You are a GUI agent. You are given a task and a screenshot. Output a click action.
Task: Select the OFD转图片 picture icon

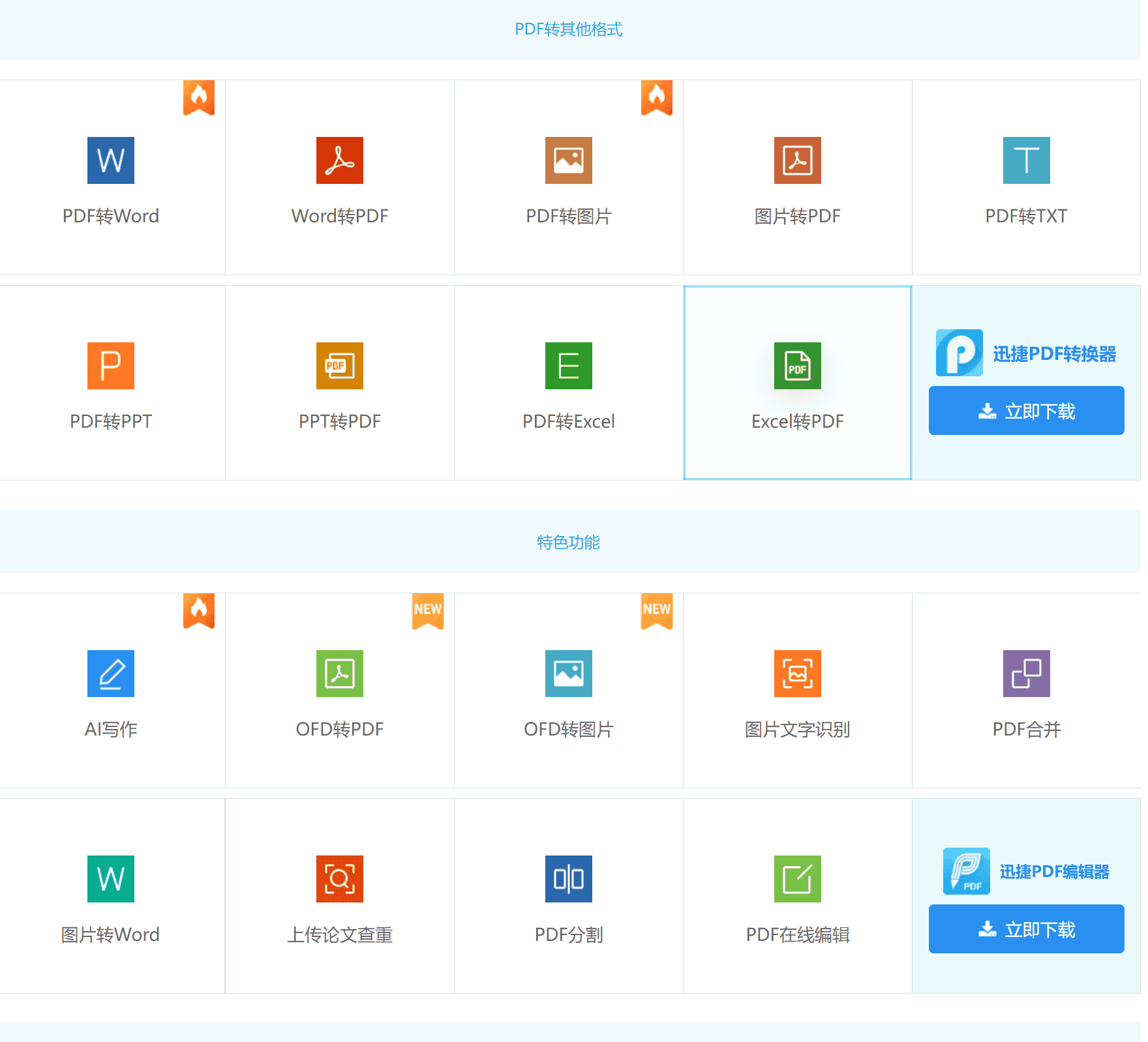click(569, 674)
